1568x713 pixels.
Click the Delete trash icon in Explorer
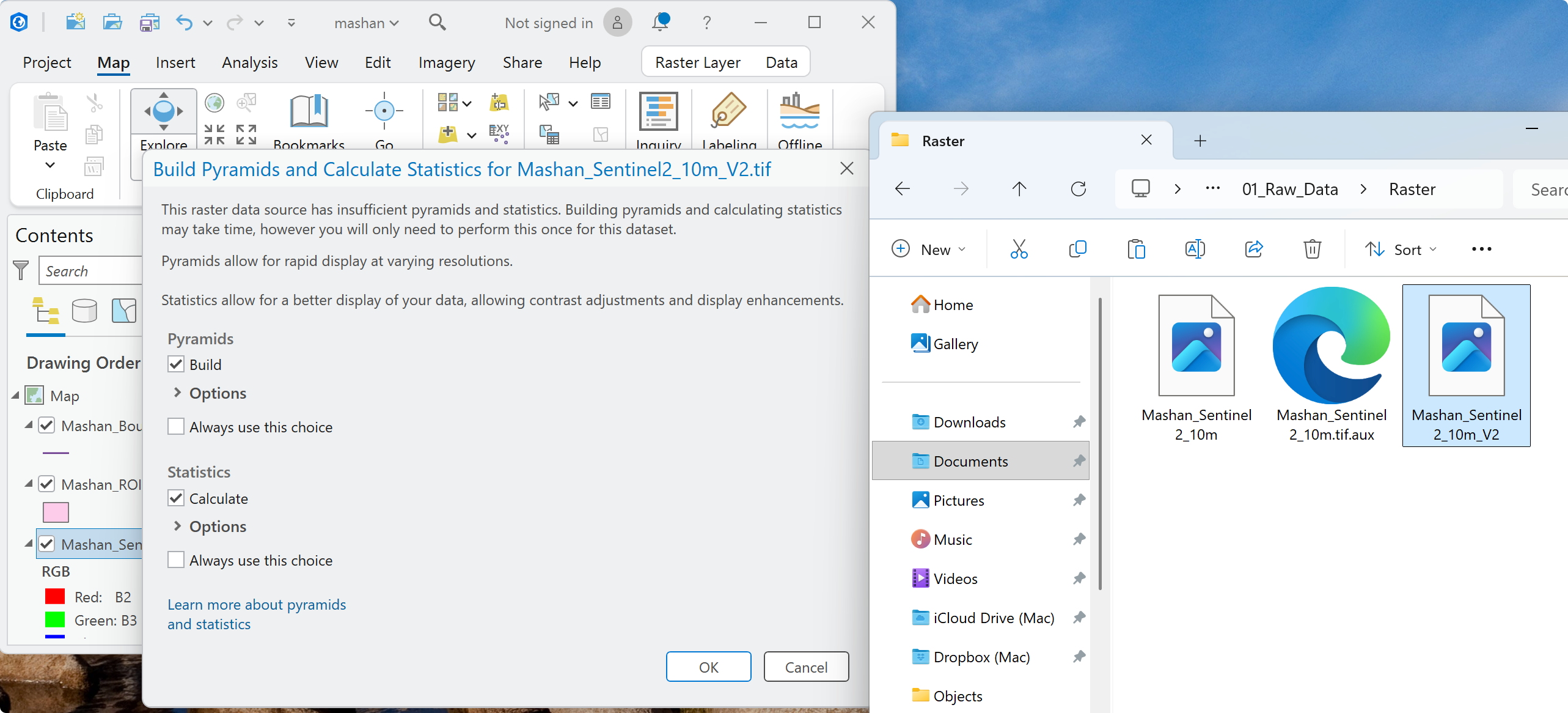tap(1312, 249)
